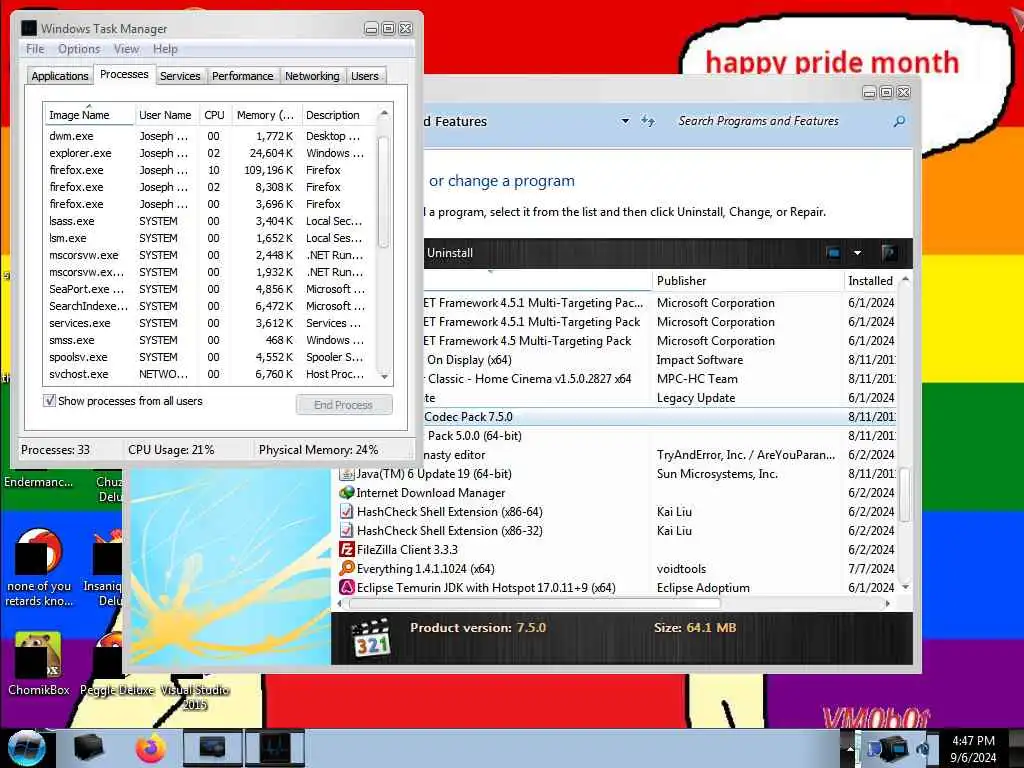Switch to Programs and Features taskbar button

coord(213,748)
